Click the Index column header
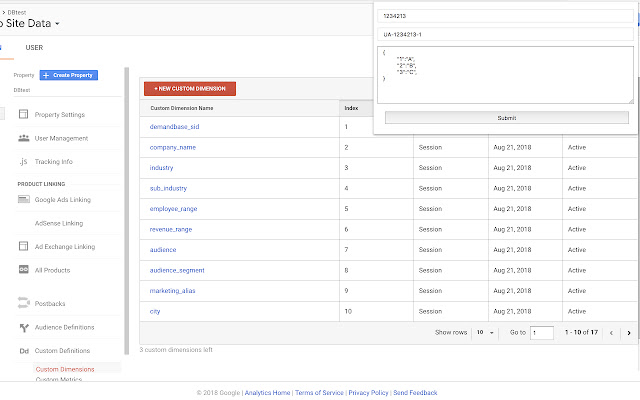This screenshot has height=400, width=640. coord(351,108)
